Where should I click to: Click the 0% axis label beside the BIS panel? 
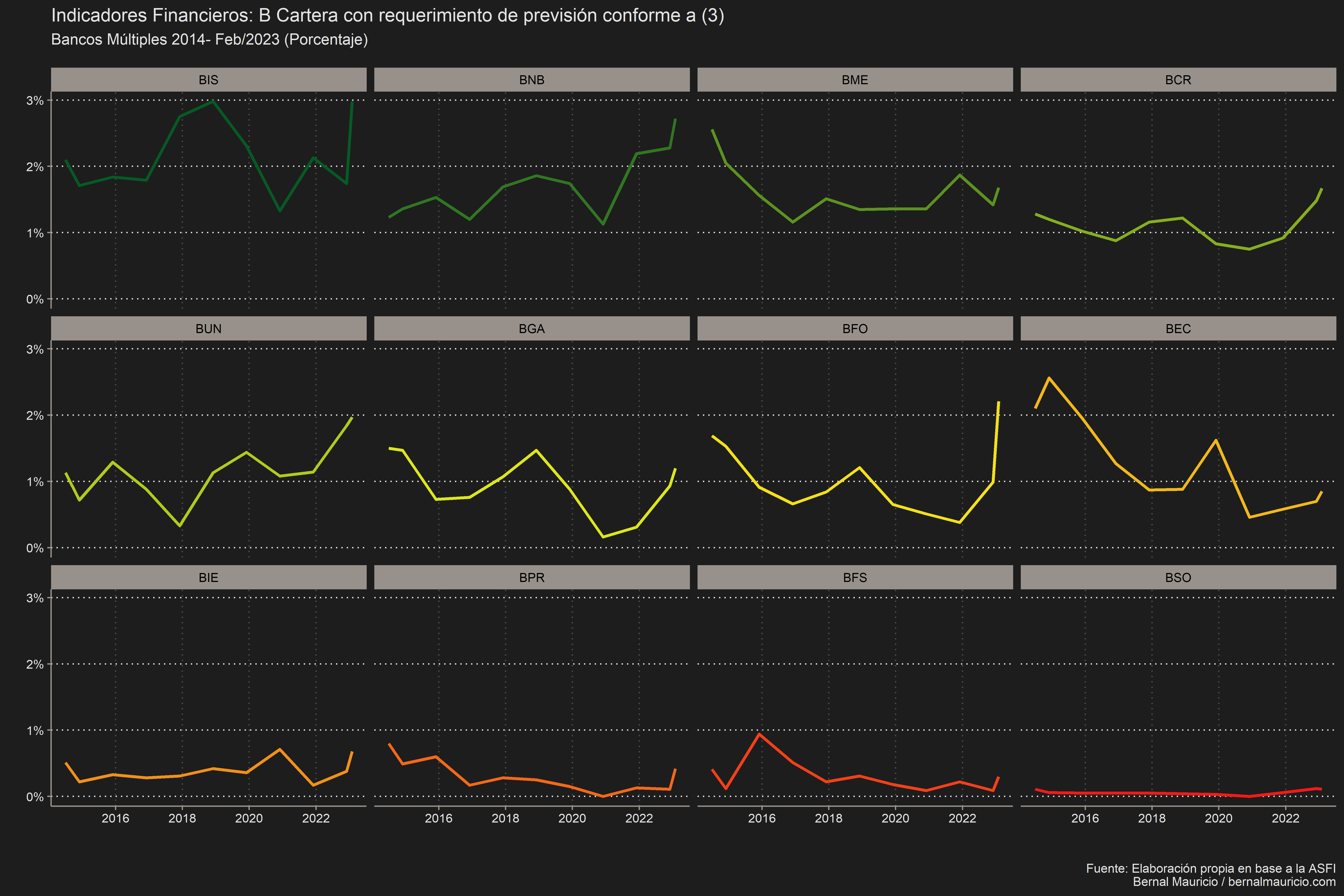tap(35, 299)
